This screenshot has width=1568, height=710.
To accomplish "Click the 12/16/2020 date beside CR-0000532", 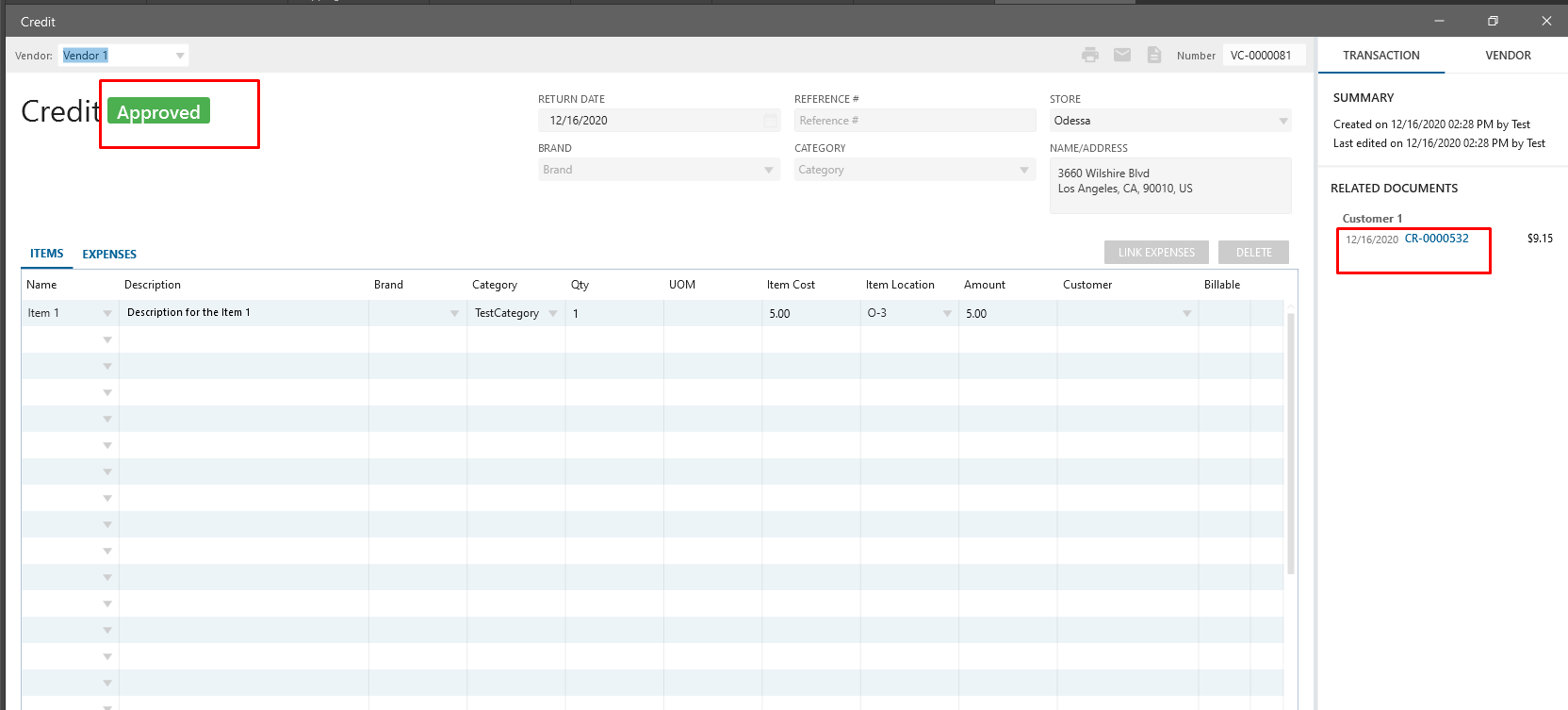I will pos(1372,239).
